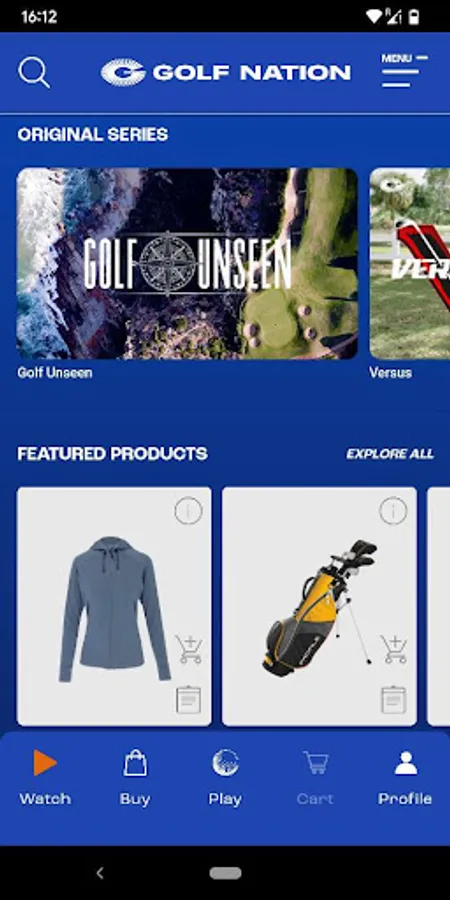Image resolution: width=450 pixels, height=900 pixels.
Task: Select the blue hoodie product card
Action: 114,607
